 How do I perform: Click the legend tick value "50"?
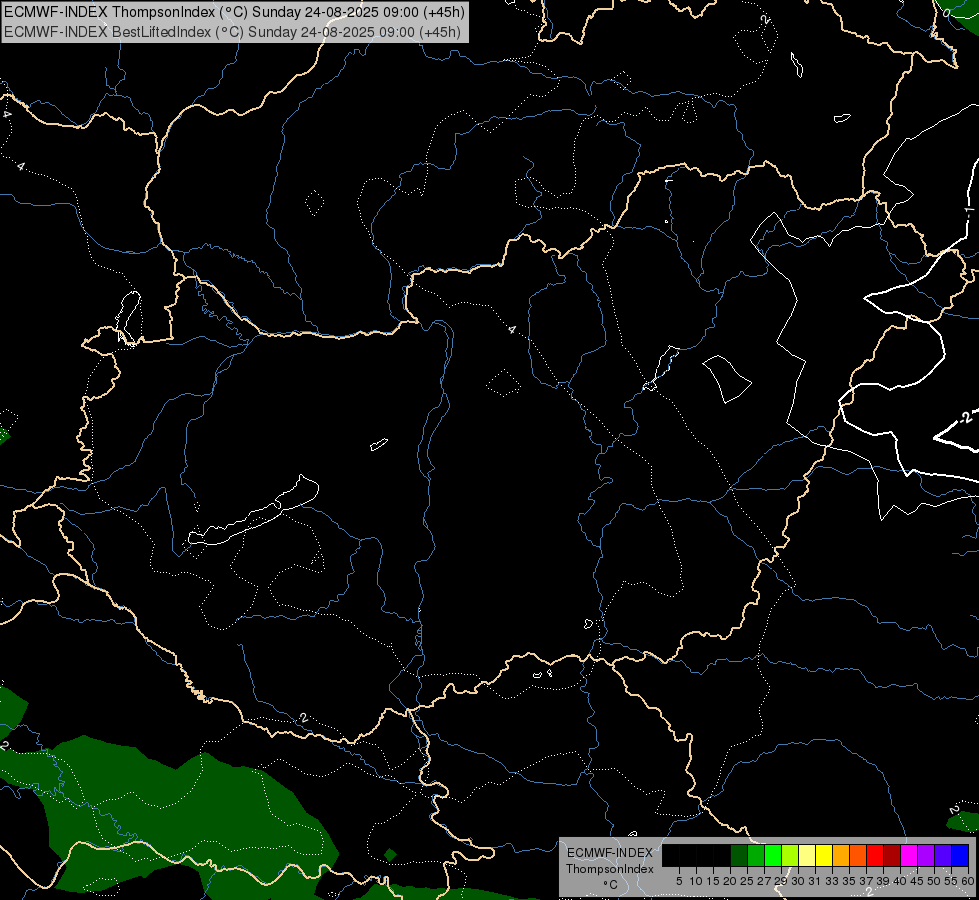click(x=933, y=881)
